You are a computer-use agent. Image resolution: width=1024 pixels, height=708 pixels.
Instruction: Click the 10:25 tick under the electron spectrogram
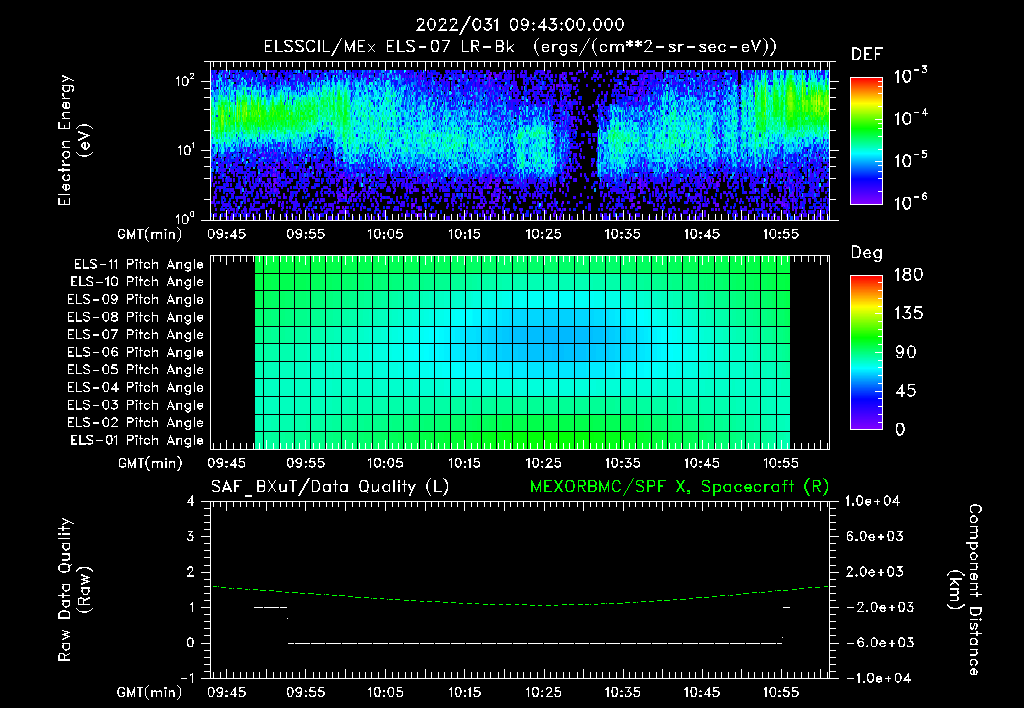tap(543, 234)
